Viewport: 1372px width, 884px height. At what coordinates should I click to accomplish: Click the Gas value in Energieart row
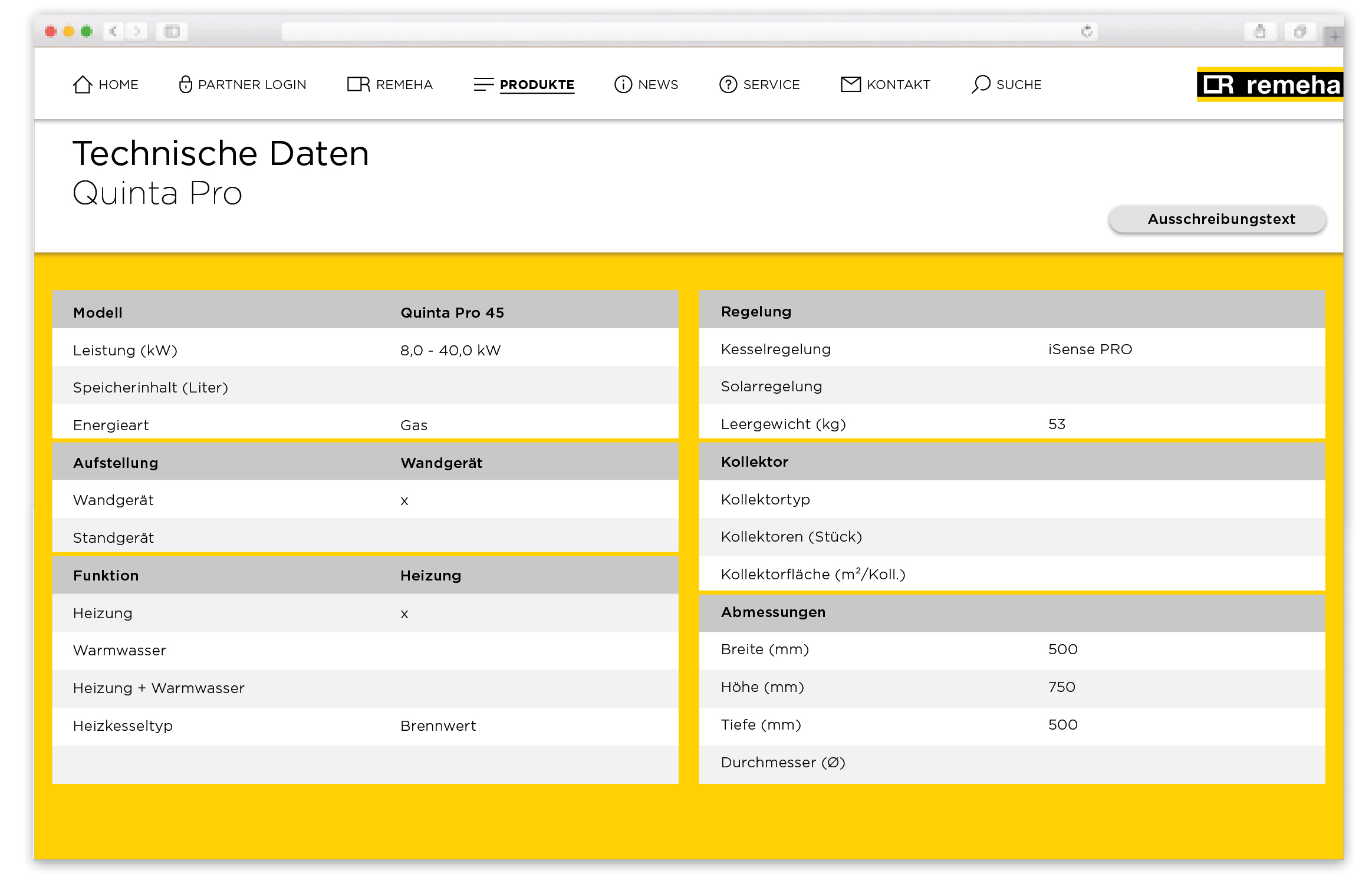click(414, 425)
